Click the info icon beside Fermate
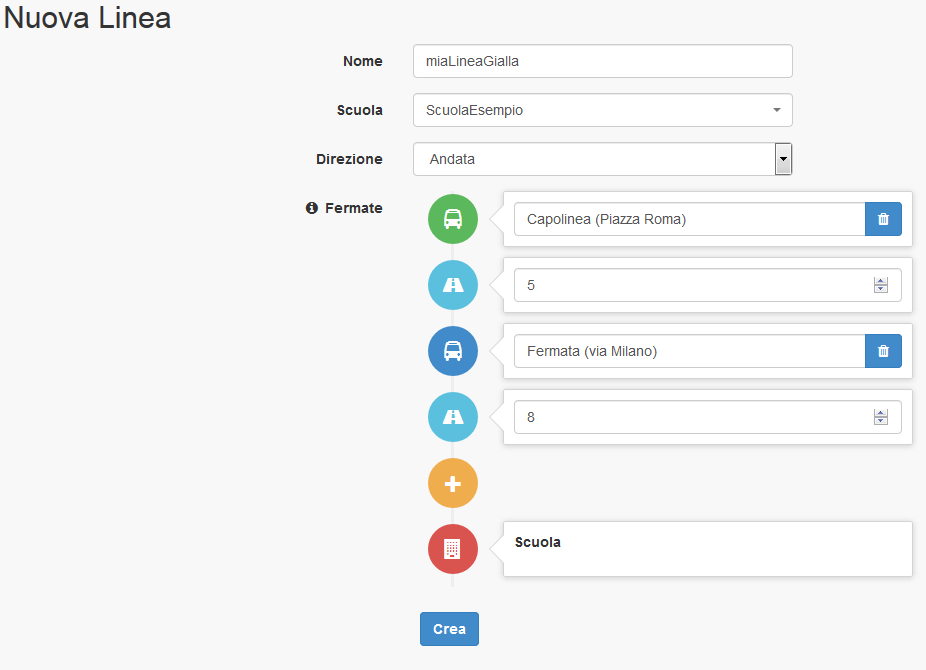Screen dimensions: 926x670 (x=312, y=208)
